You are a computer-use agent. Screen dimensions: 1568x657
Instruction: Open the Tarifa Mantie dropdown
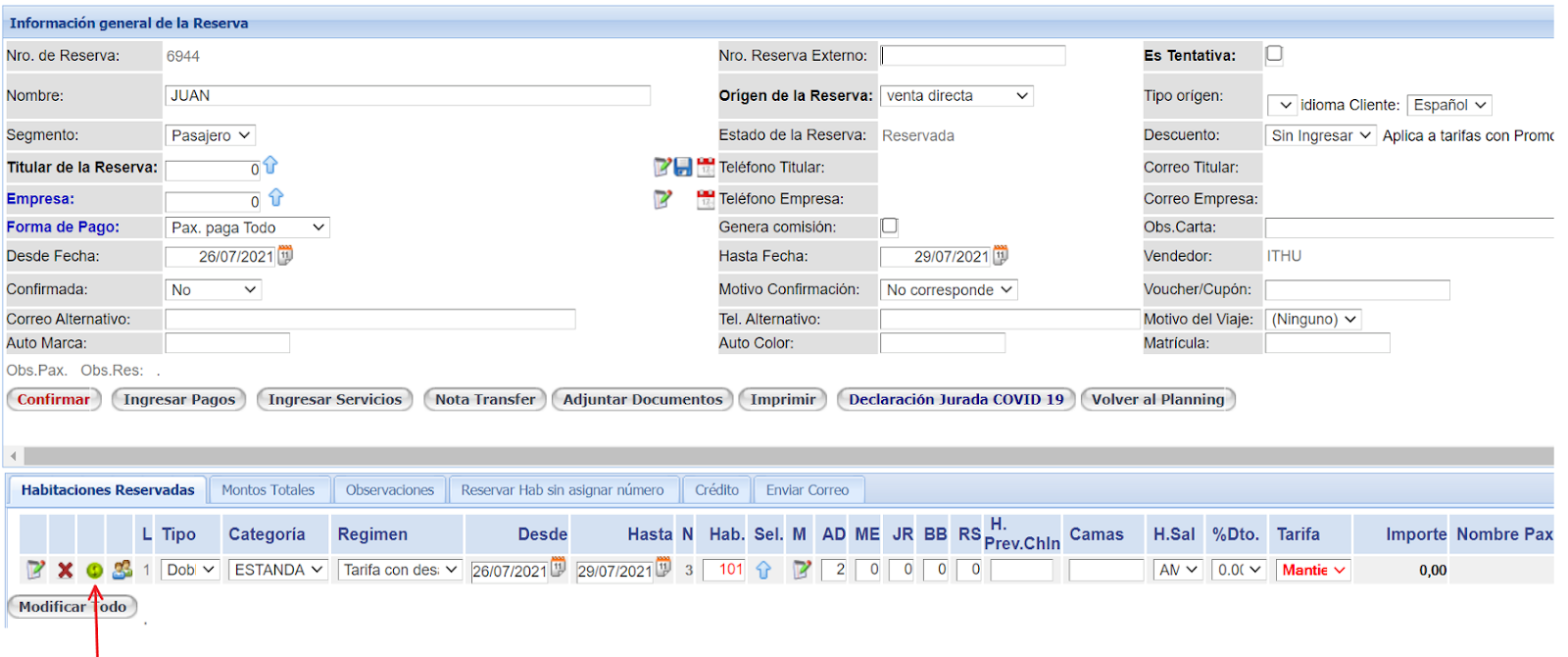(x=1313, y=570)
